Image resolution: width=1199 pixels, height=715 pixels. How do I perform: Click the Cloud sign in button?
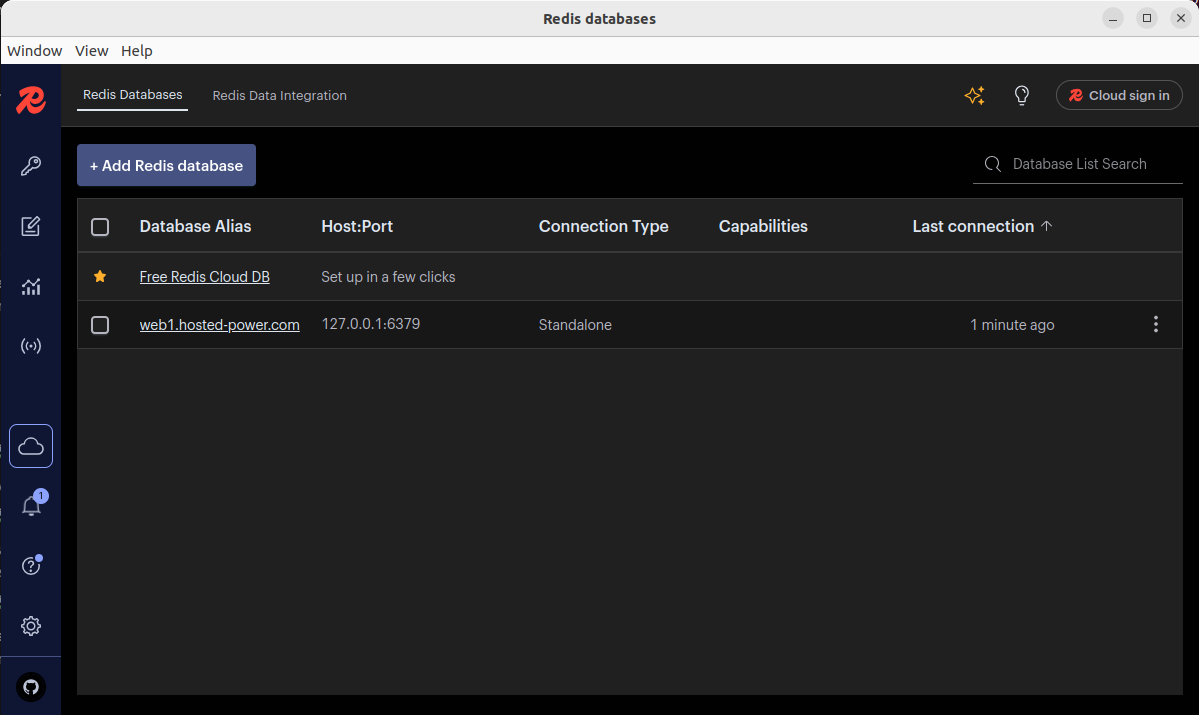1119,96
